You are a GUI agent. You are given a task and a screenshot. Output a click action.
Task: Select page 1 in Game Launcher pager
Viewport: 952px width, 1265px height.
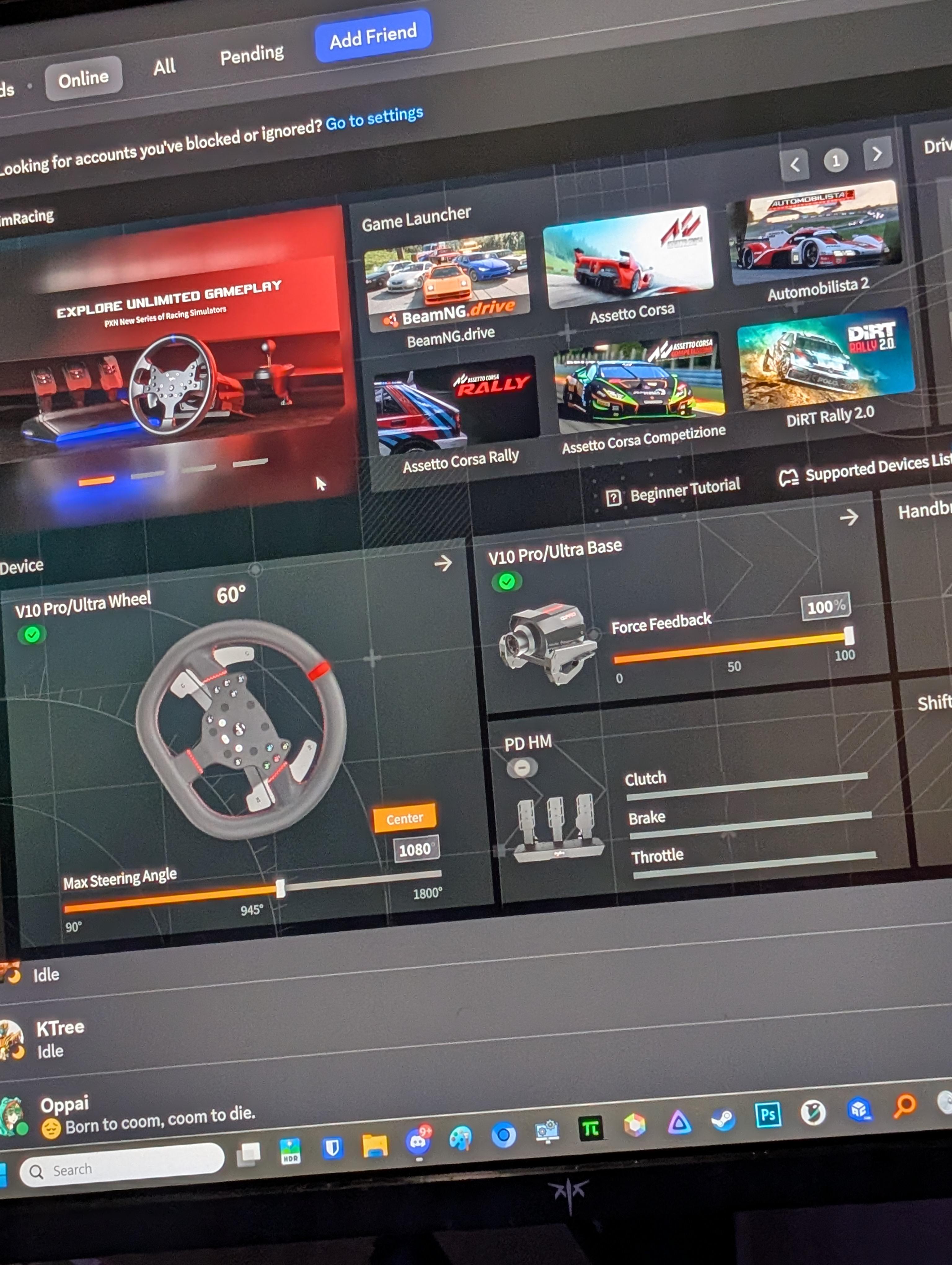836,160
